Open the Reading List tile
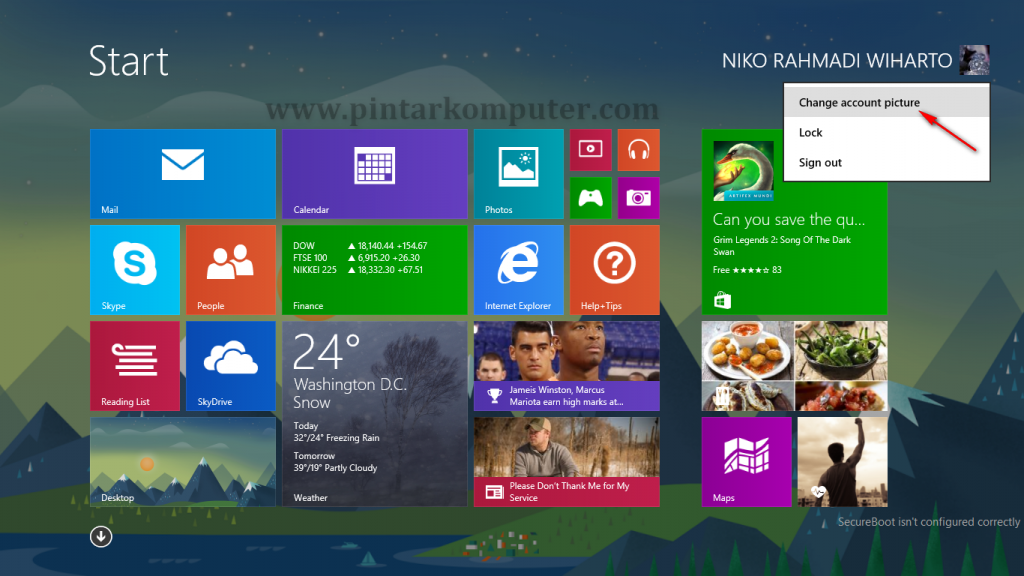1024x576 pixels. click(135, 366)
